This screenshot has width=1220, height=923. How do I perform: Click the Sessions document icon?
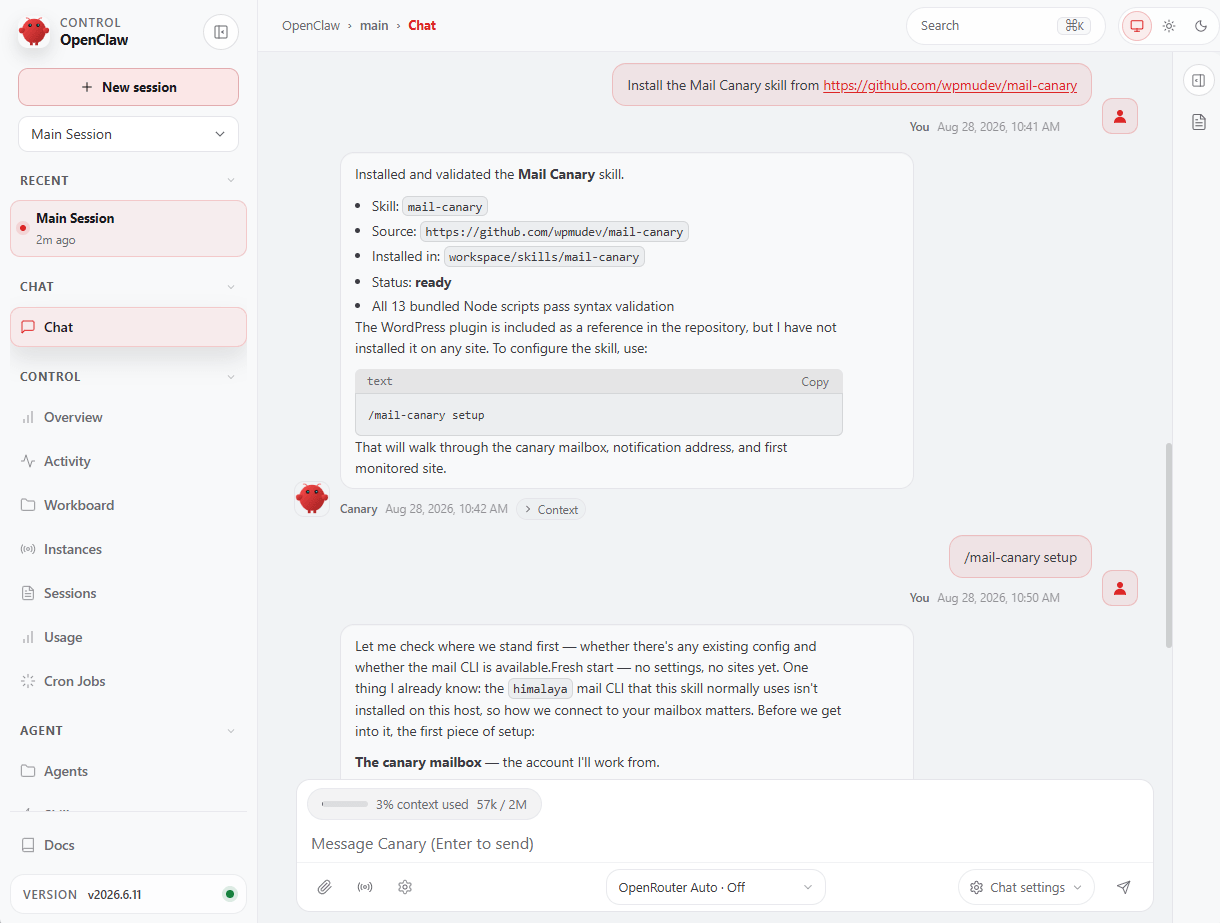point(28,593)
